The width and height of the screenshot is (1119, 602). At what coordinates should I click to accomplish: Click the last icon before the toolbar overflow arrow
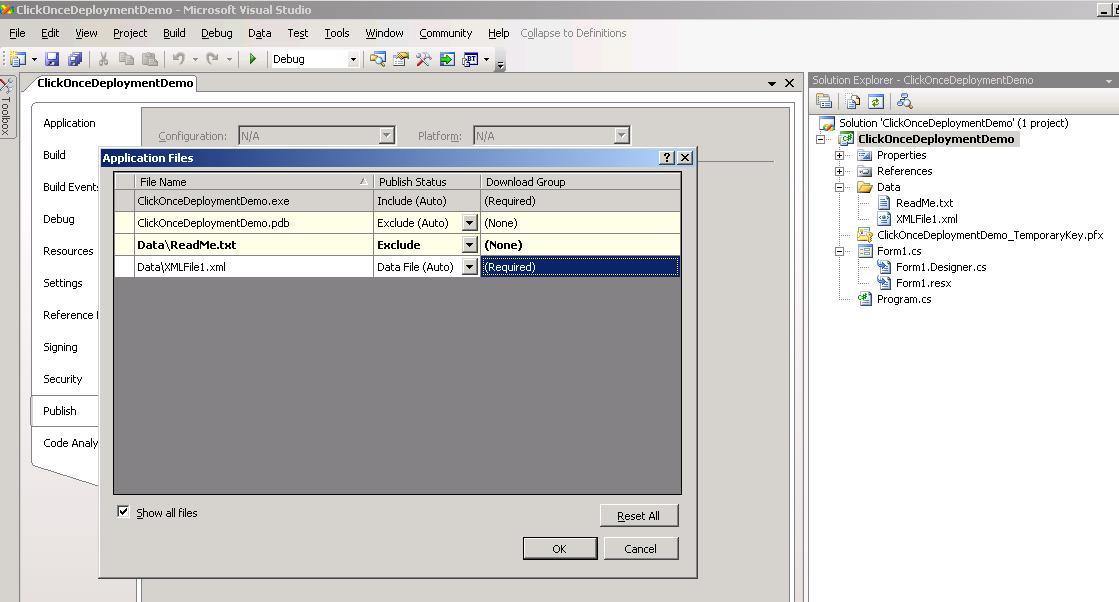[470, 59]
